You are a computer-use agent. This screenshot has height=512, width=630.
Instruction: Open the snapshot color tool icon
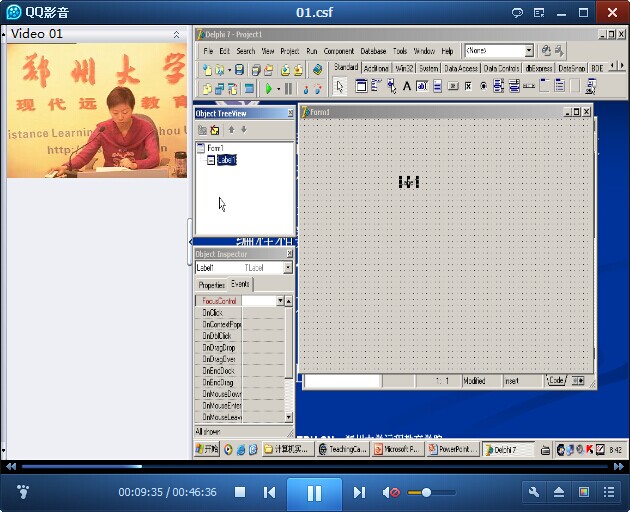tap(584, 492)
